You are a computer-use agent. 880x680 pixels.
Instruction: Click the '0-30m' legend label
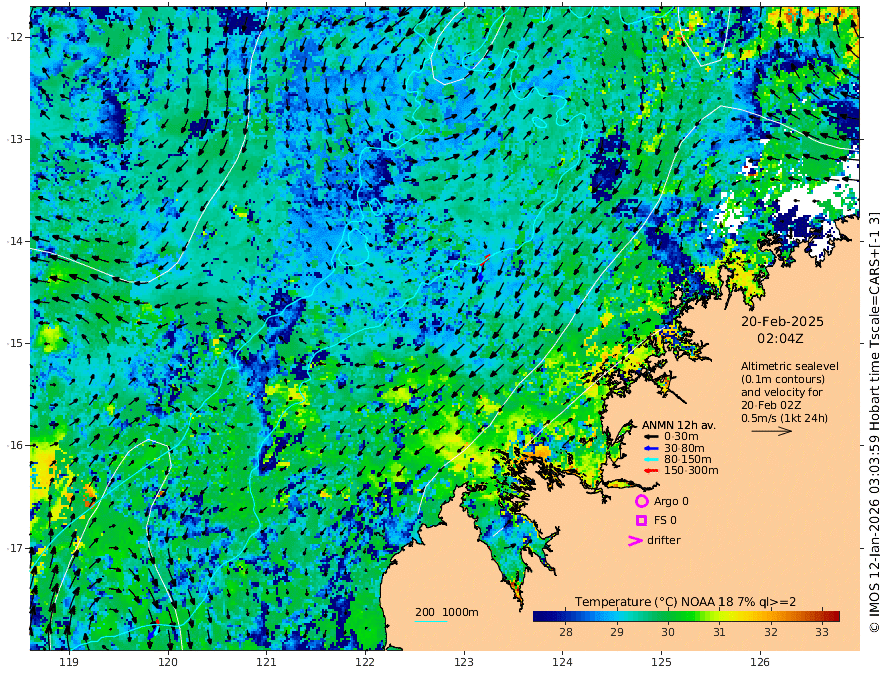681,437
